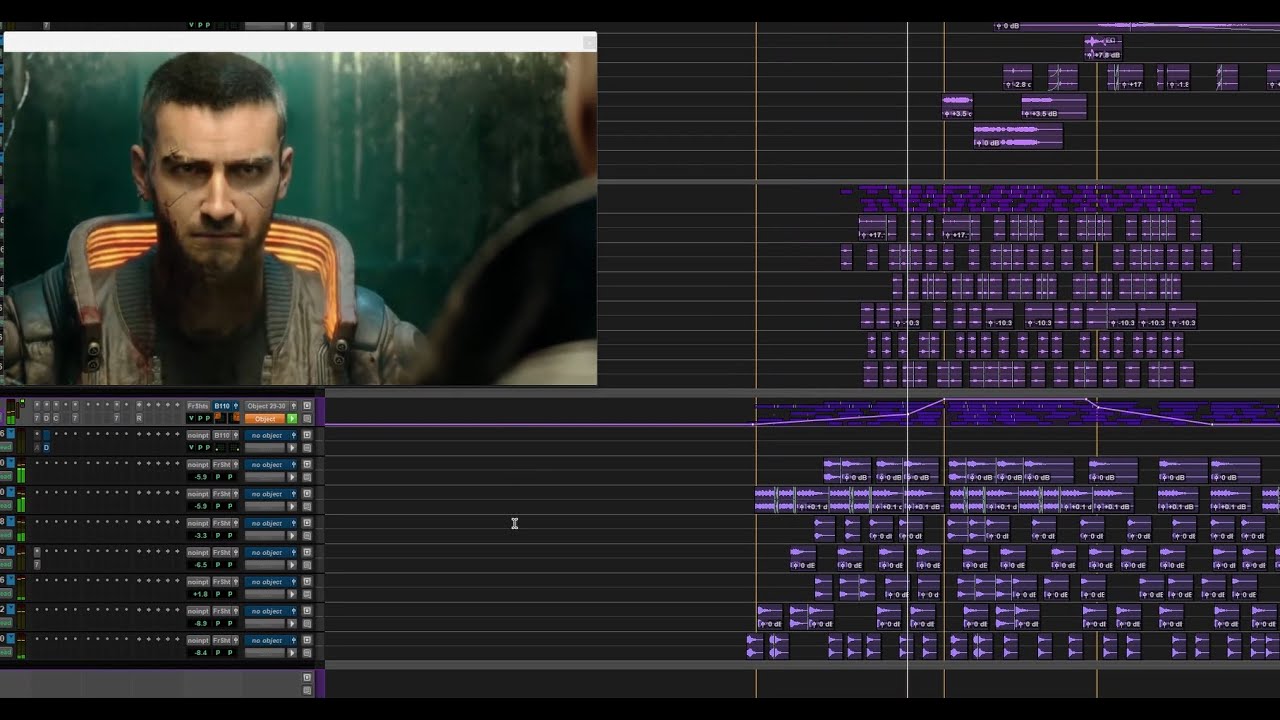Click the play arrow in the -3.3 volume track
The image size is (1280, 720).
click(x=292, y=536)
